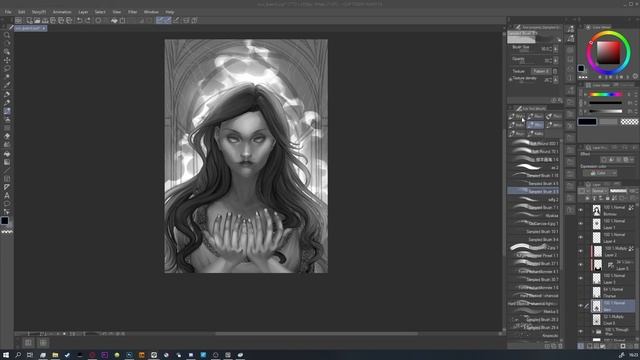The image size is (640, 360).
Task: Toggle Snap to Special Ruler in command bar
Action: [x=168, y=20]
